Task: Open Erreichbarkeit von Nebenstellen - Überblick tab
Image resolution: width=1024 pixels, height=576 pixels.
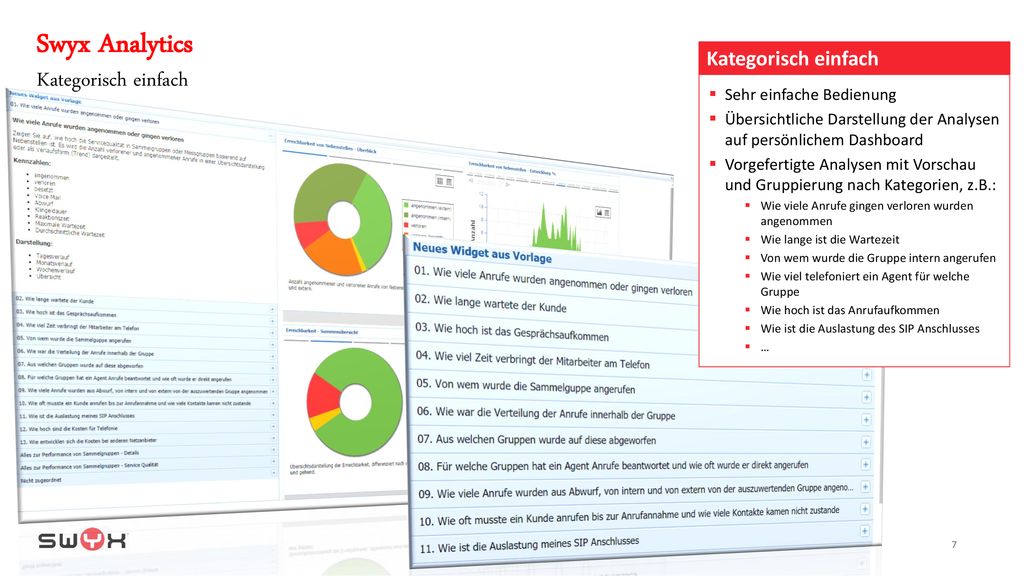Action: point(330,146)
